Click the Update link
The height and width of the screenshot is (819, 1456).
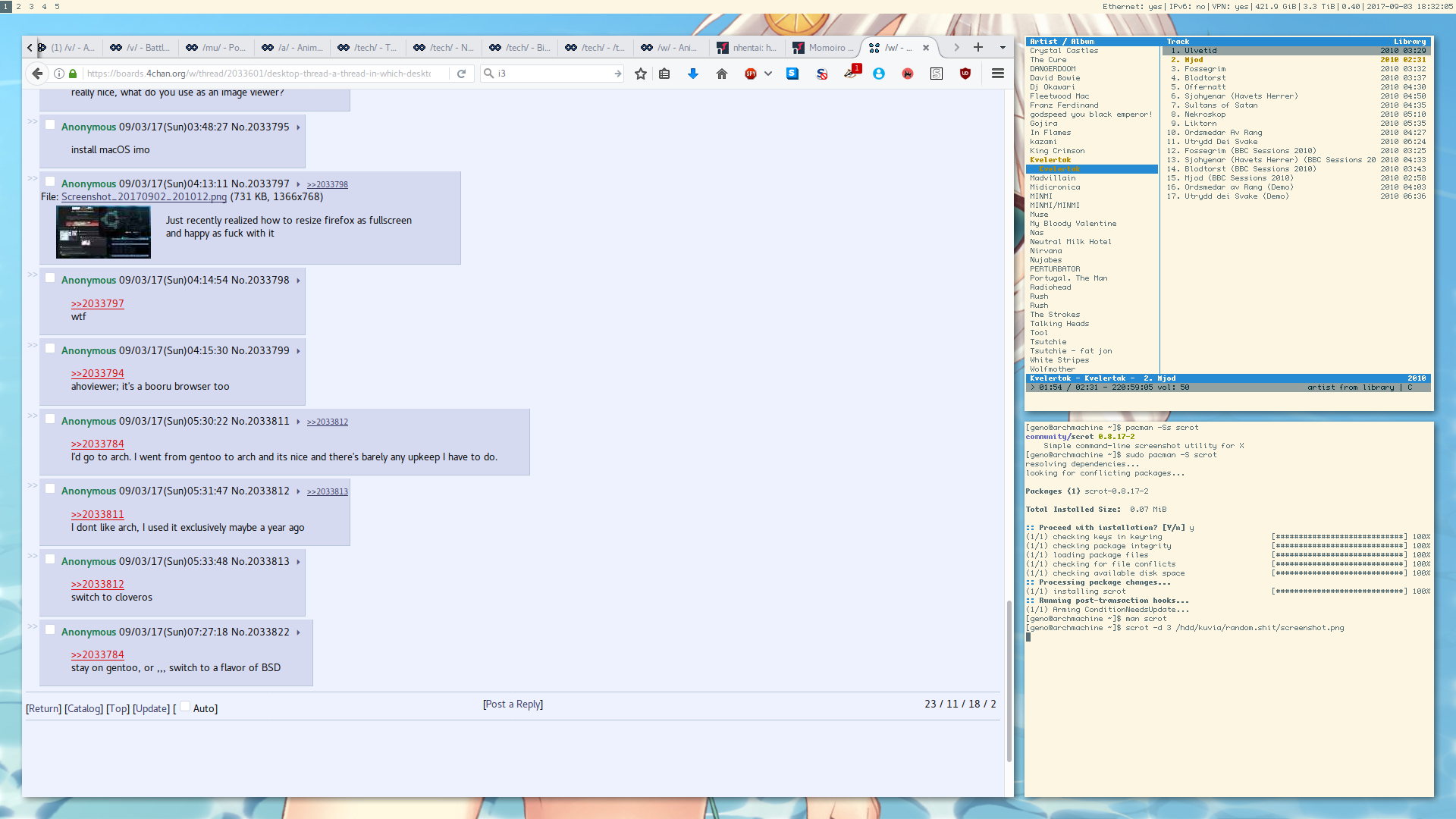coord(152,708)
